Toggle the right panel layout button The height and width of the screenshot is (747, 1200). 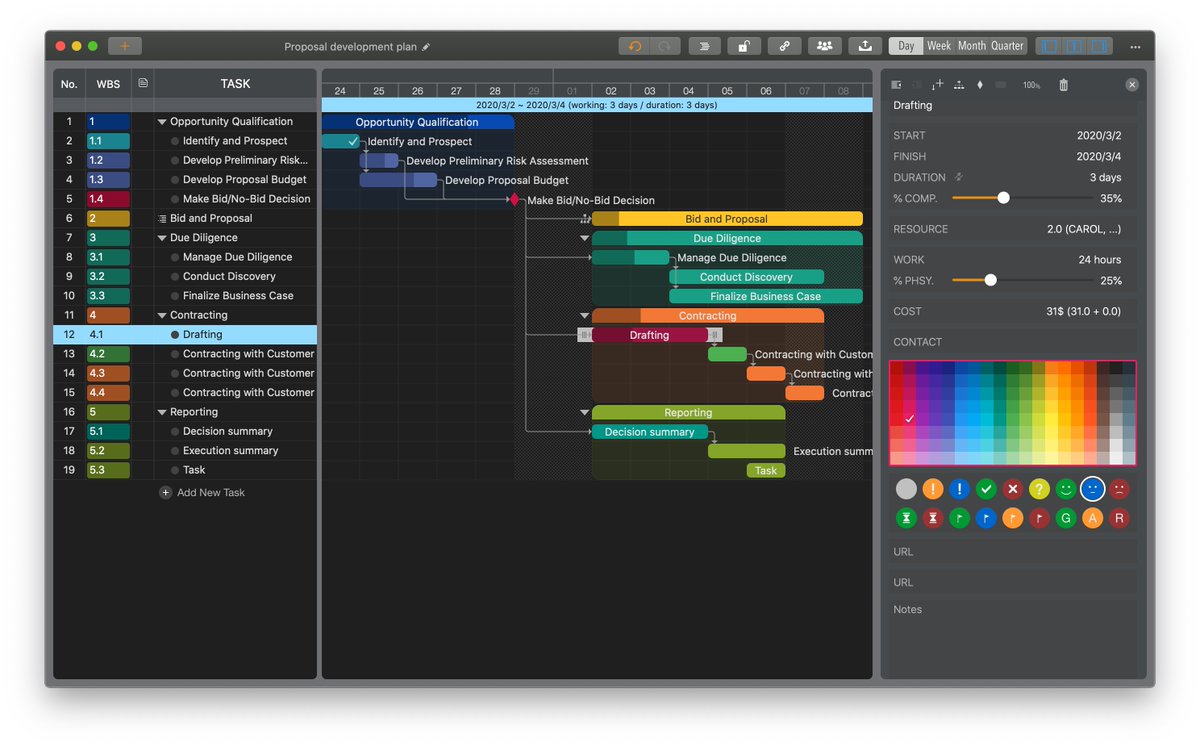tap(1100, 46)
